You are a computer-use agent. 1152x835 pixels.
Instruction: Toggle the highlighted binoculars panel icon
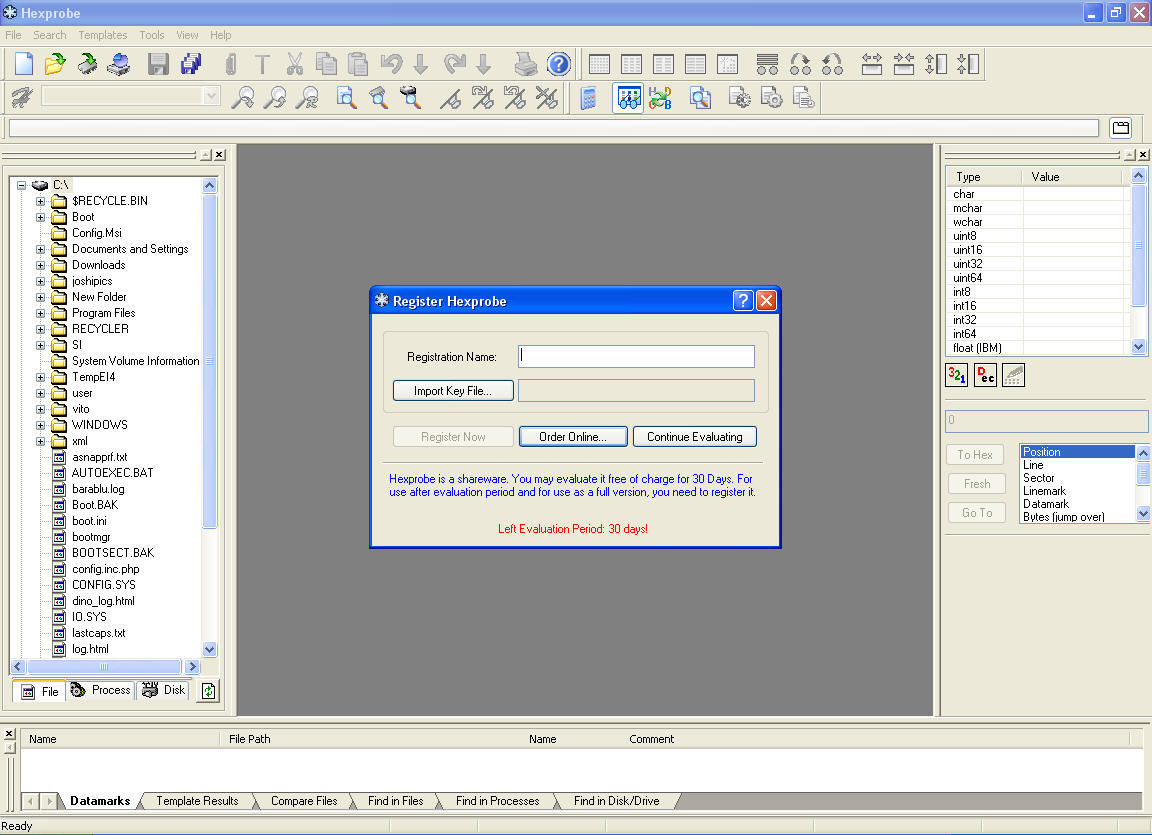pyautogui.click(x=628, y=98)
